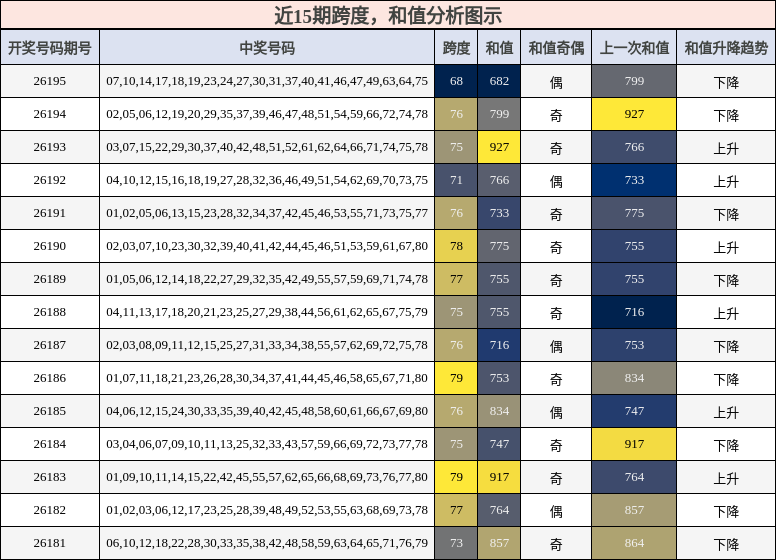The height and width of the screenshot is (560, 776).
Task: Click the 和值 column header
Action: pos(499,48)
